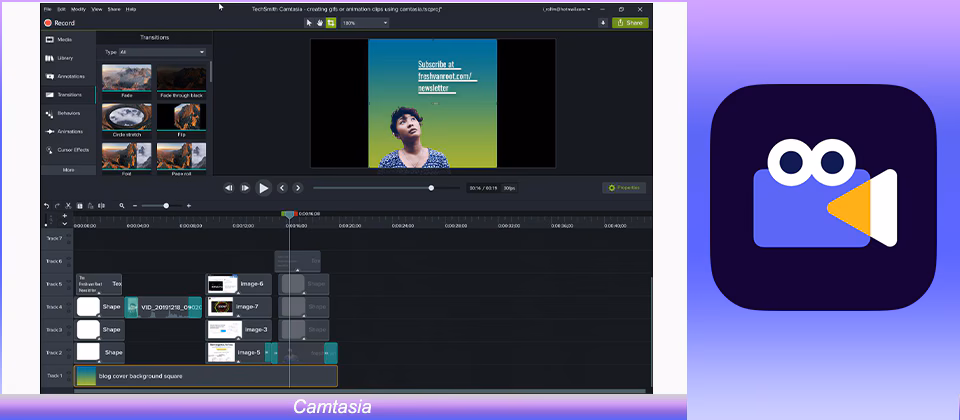This screenshot has width=960, height=420.
Task: Click the timeline zoom magnifier icon
Action: pos(122,206)
